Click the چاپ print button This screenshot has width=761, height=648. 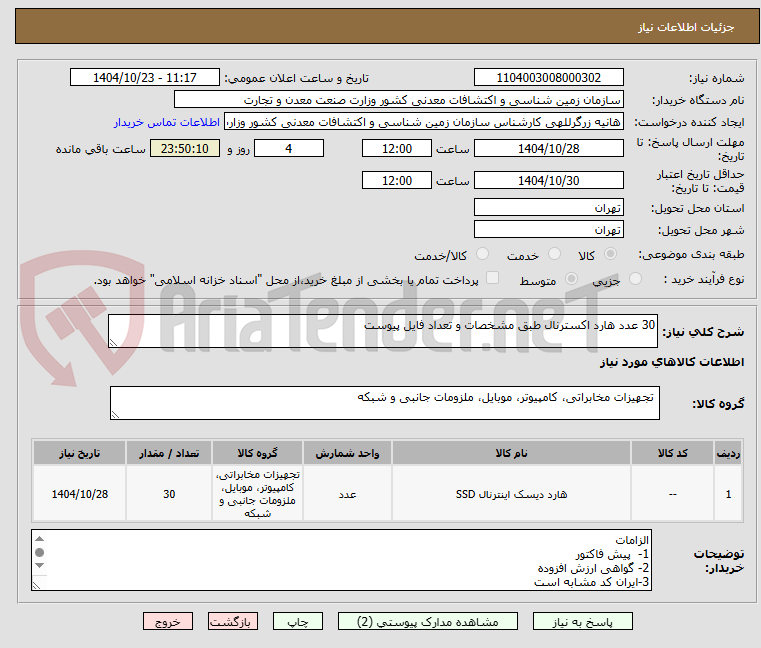tap(298, 621)
